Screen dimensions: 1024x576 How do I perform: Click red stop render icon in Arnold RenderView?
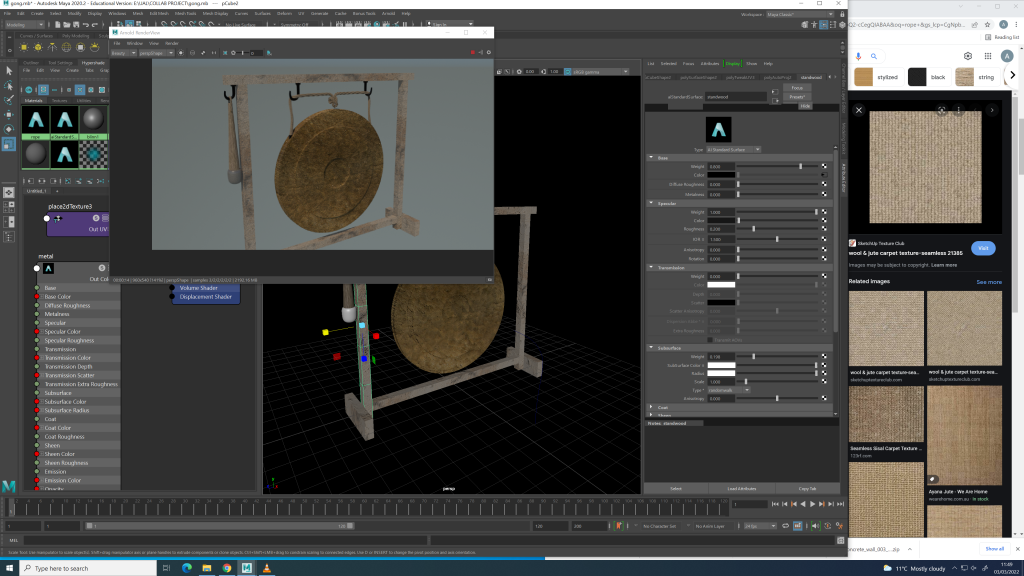[x=473, y=52]
